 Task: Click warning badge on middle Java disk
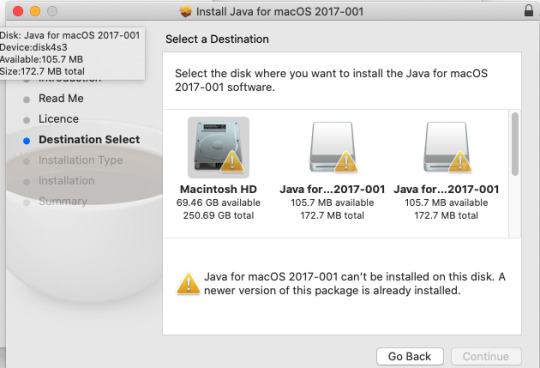[x=346, y=161]
